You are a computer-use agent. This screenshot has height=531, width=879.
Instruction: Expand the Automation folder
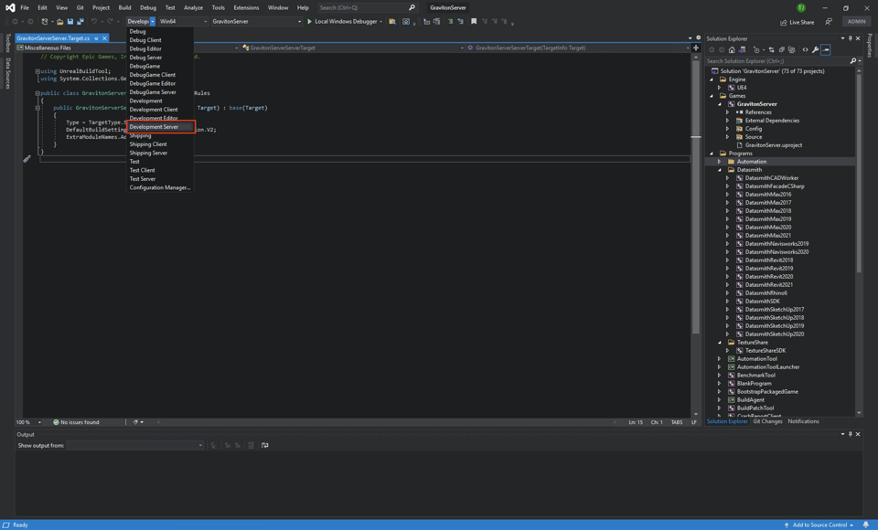719,161
